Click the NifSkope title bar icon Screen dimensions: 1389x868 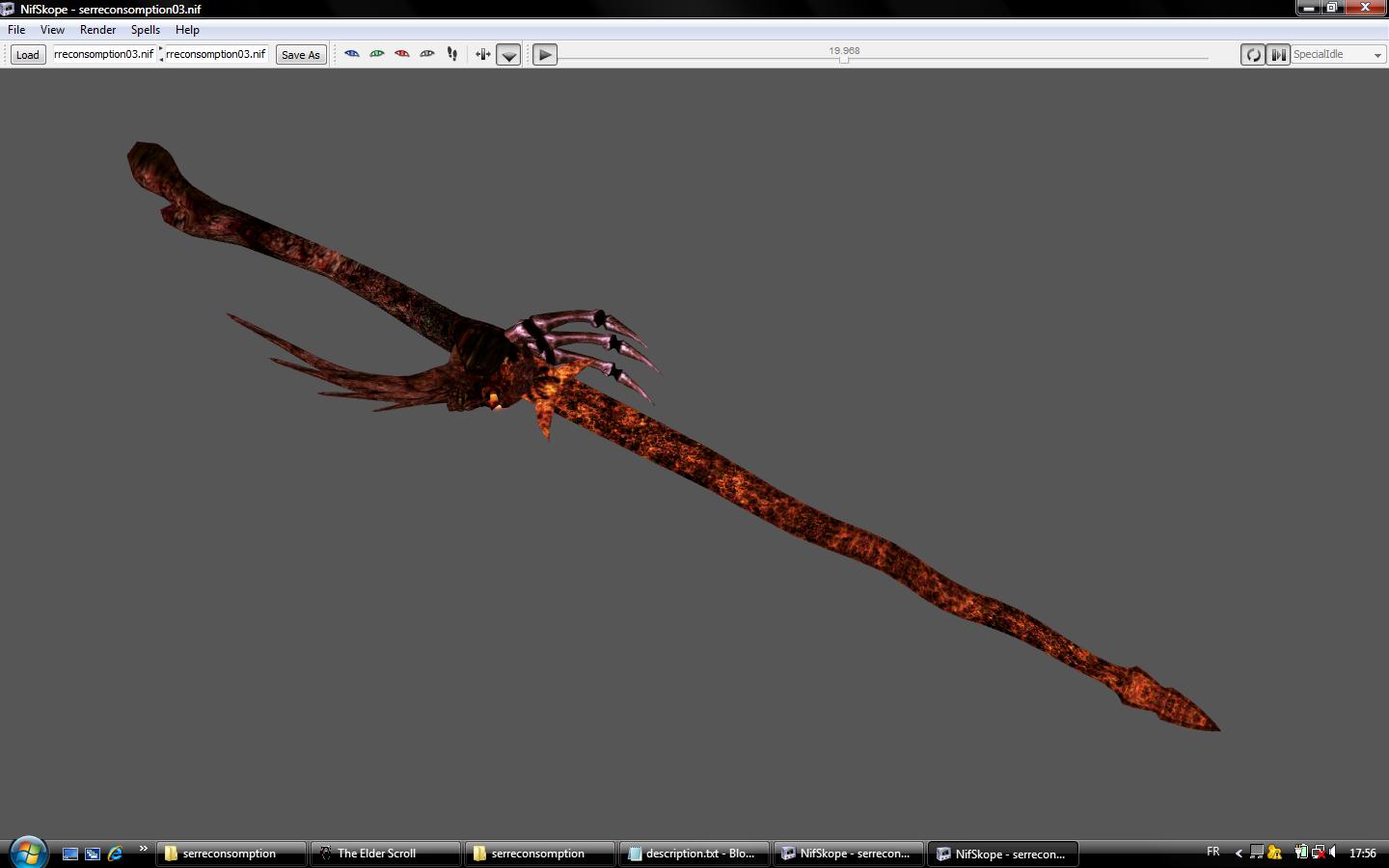pos(9,9)
